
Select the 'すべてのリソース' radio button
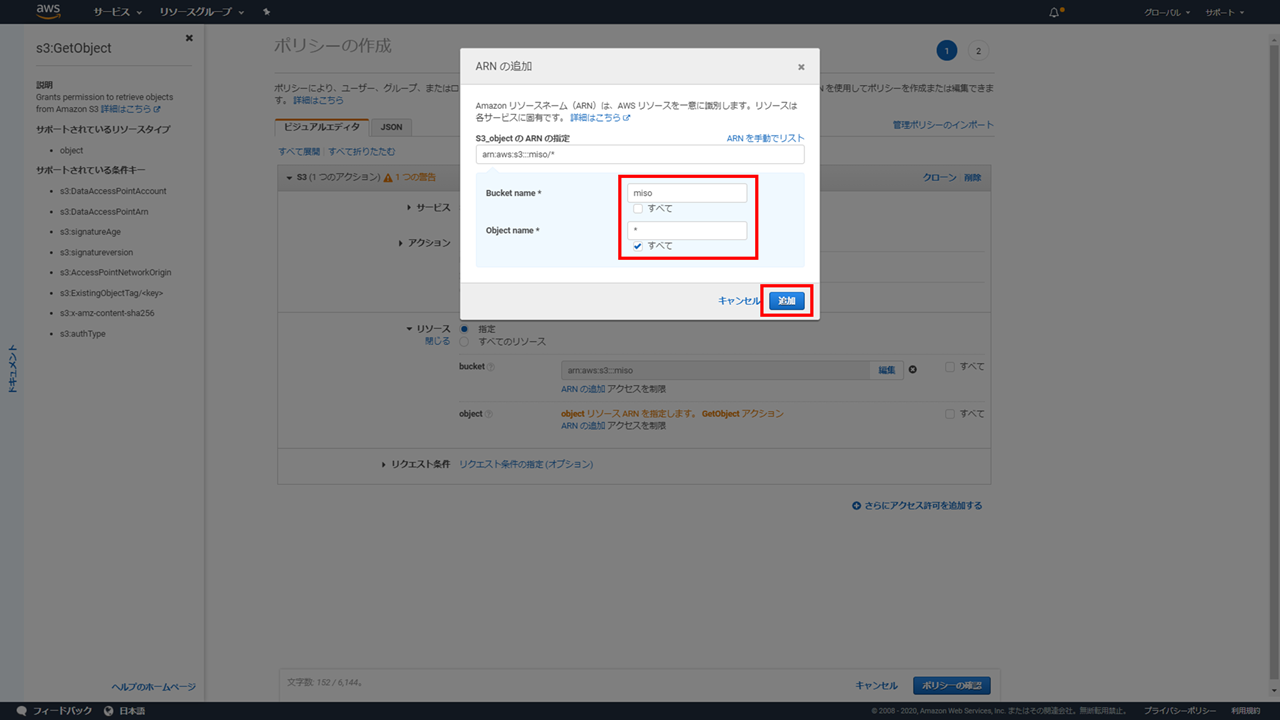point(464,342)
